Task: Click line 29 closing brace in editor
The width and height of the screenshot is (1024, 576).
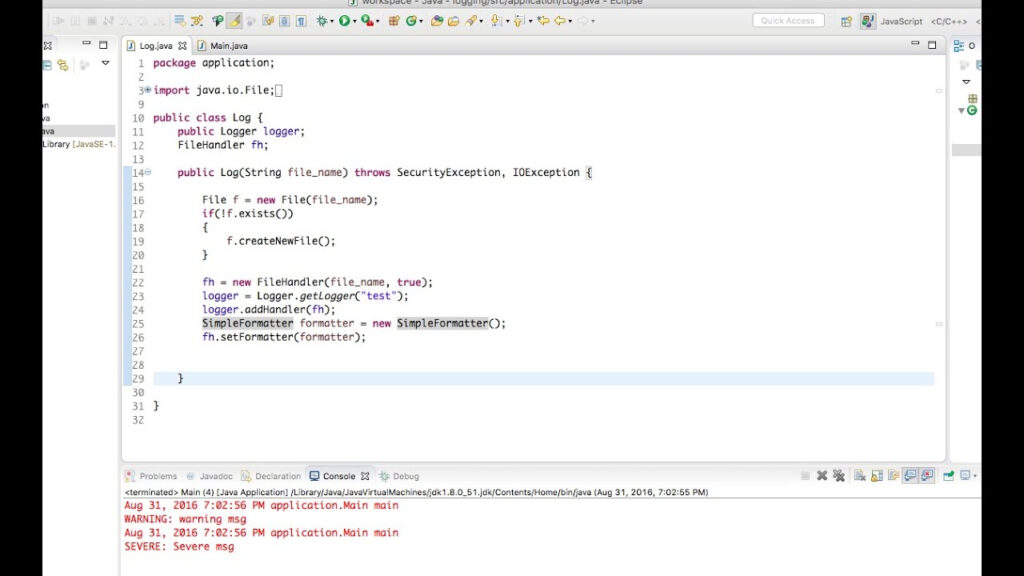Action: [x=181, y=378]
